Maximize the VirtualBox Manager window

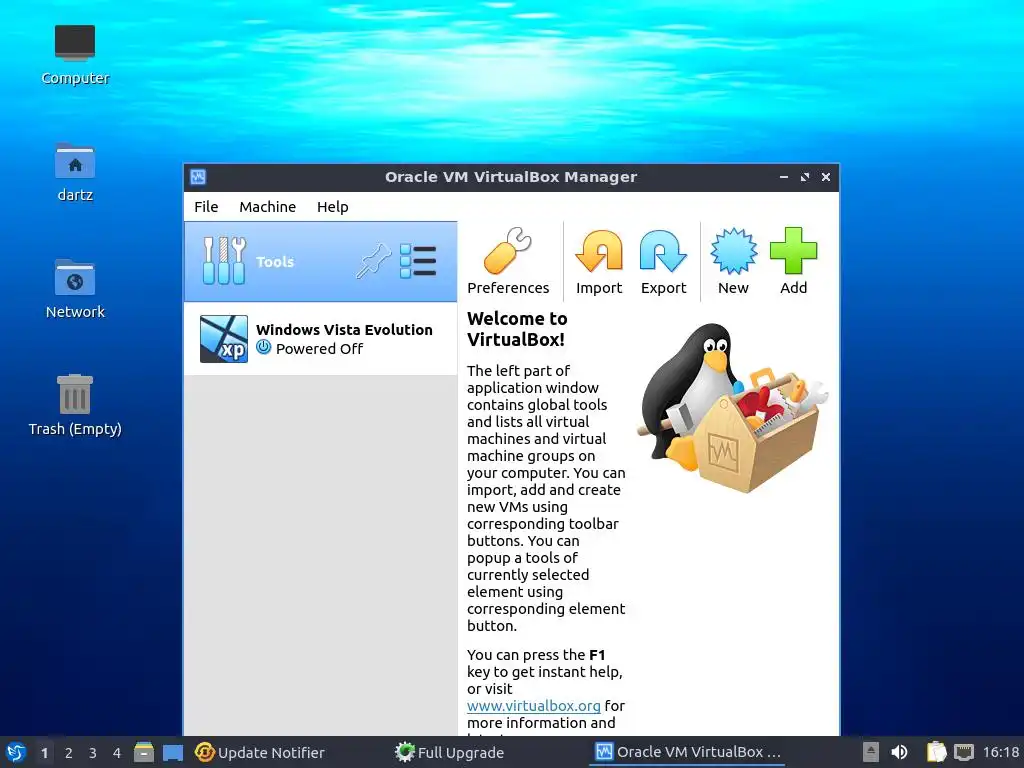(x=805, y=177)
